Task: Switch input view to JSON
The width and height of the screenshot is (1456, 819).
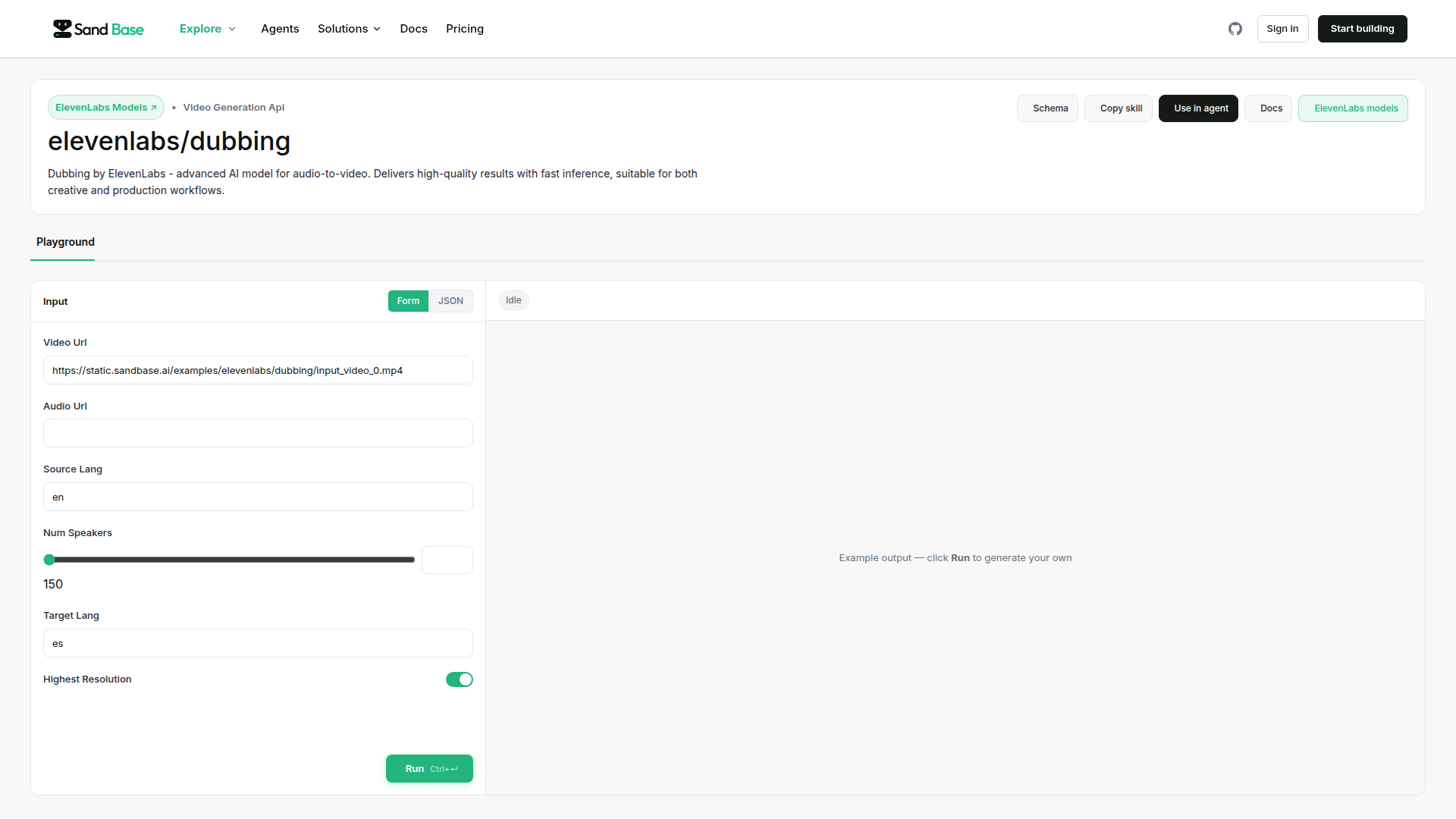Action: (x=450, y=301)
